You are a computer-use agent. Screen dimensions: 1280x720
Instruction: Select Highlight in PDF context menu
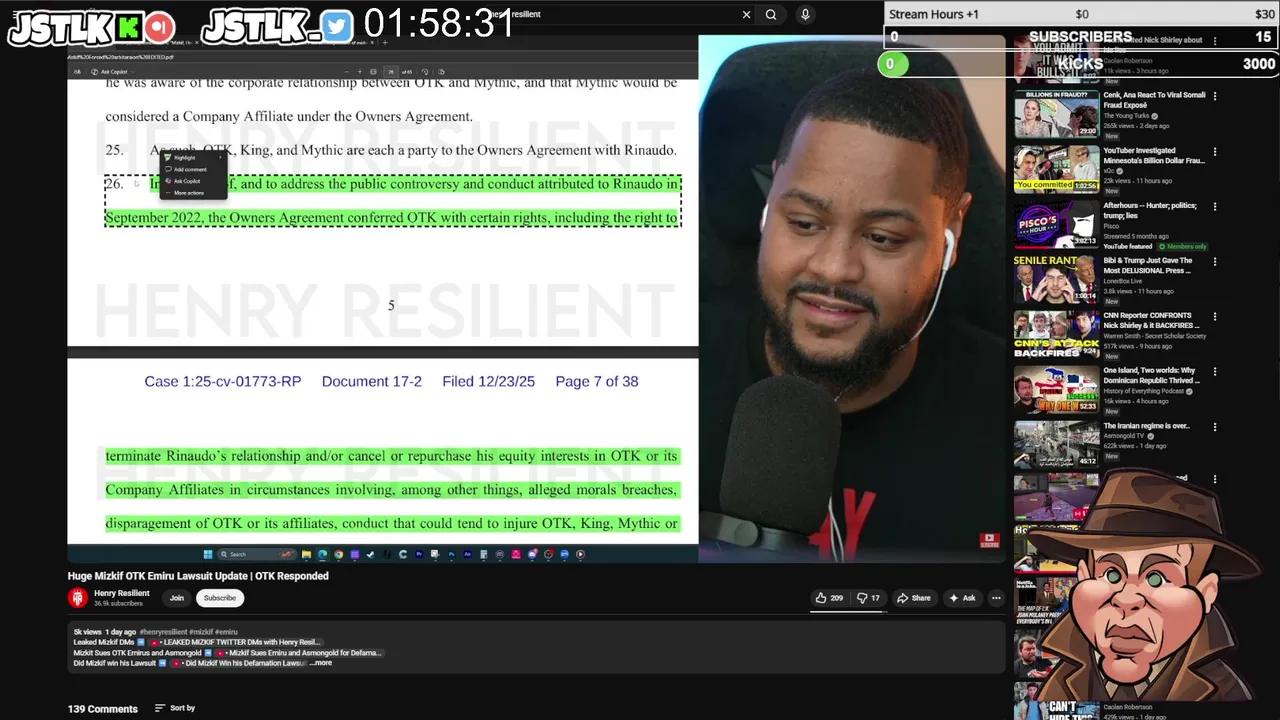pyautogui.click(x=185, y=158)
